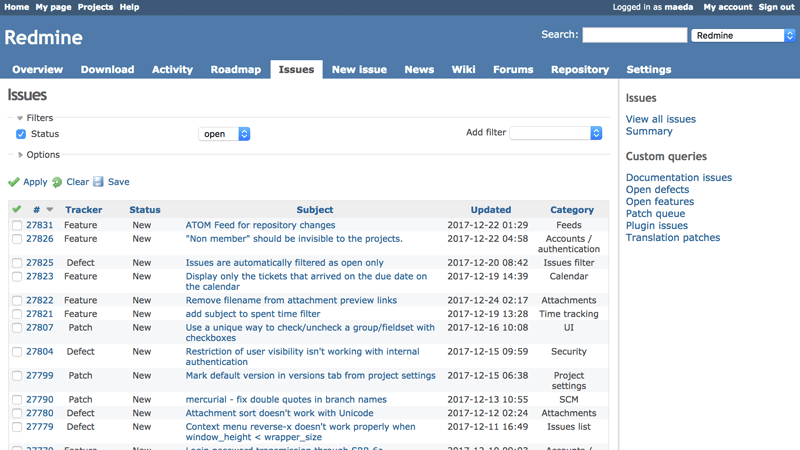
Task: Open the Status open dropdown
Action: pos(224,134)
